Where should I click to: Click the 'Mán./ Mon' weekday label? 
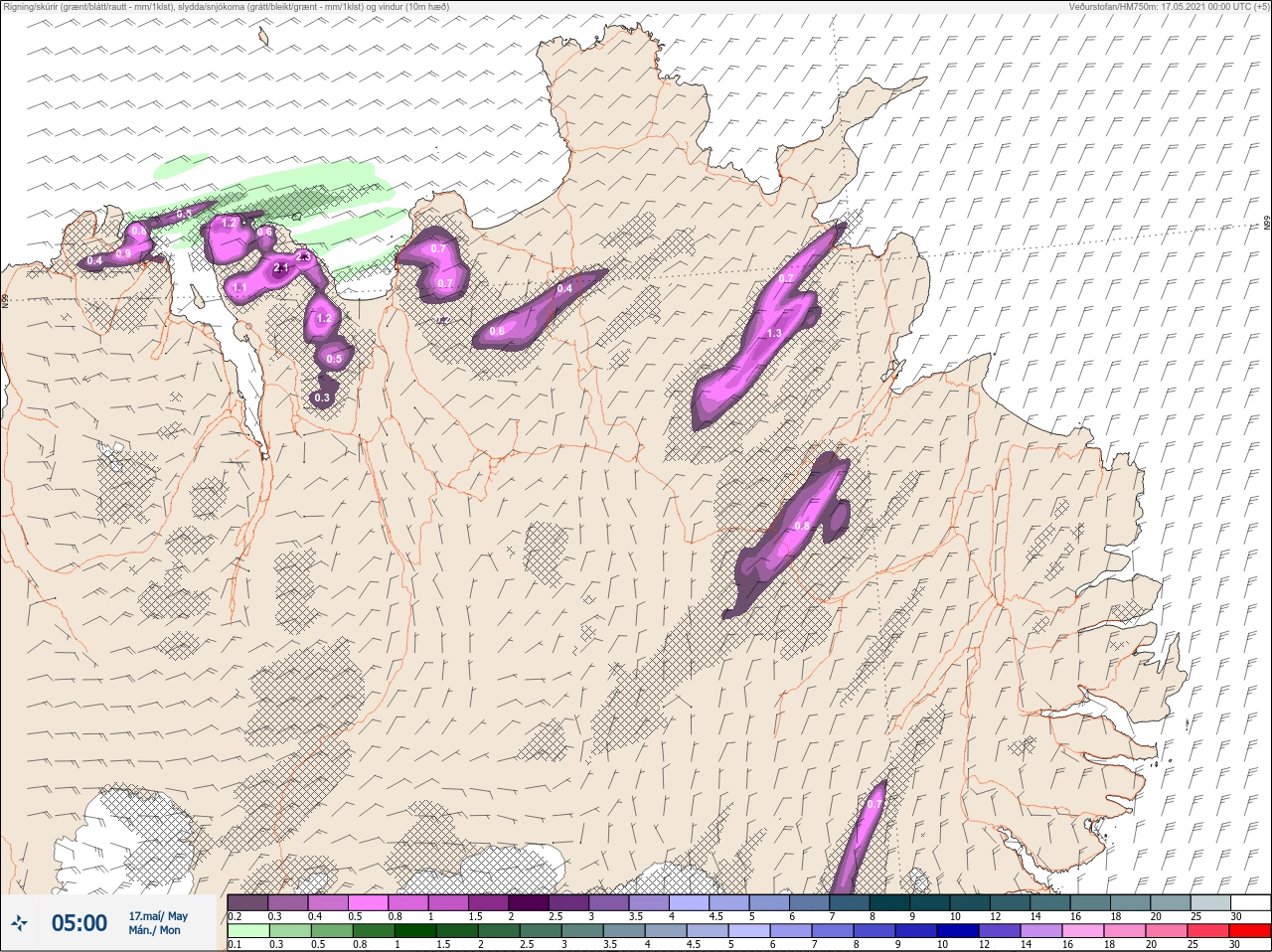(x=154, y=930)
